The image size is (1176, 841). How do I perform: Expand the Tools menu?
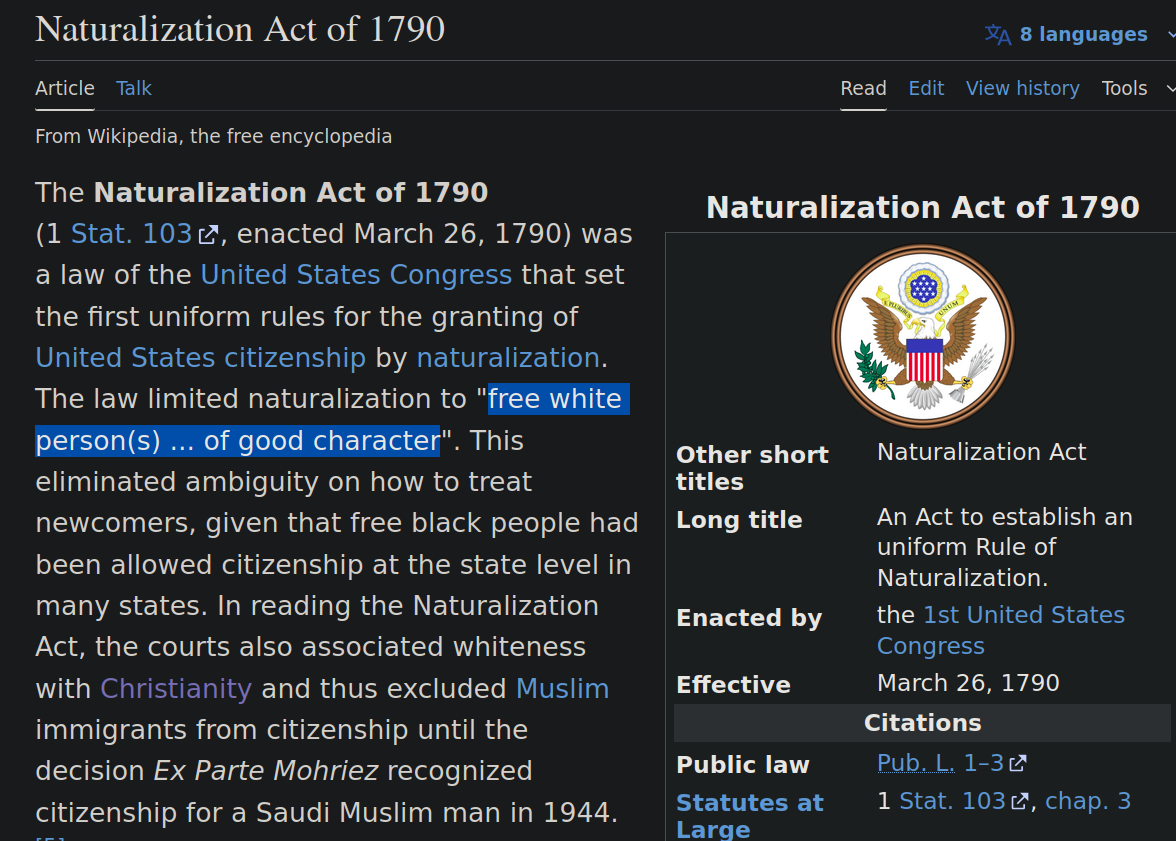[x=1138, y=89]
